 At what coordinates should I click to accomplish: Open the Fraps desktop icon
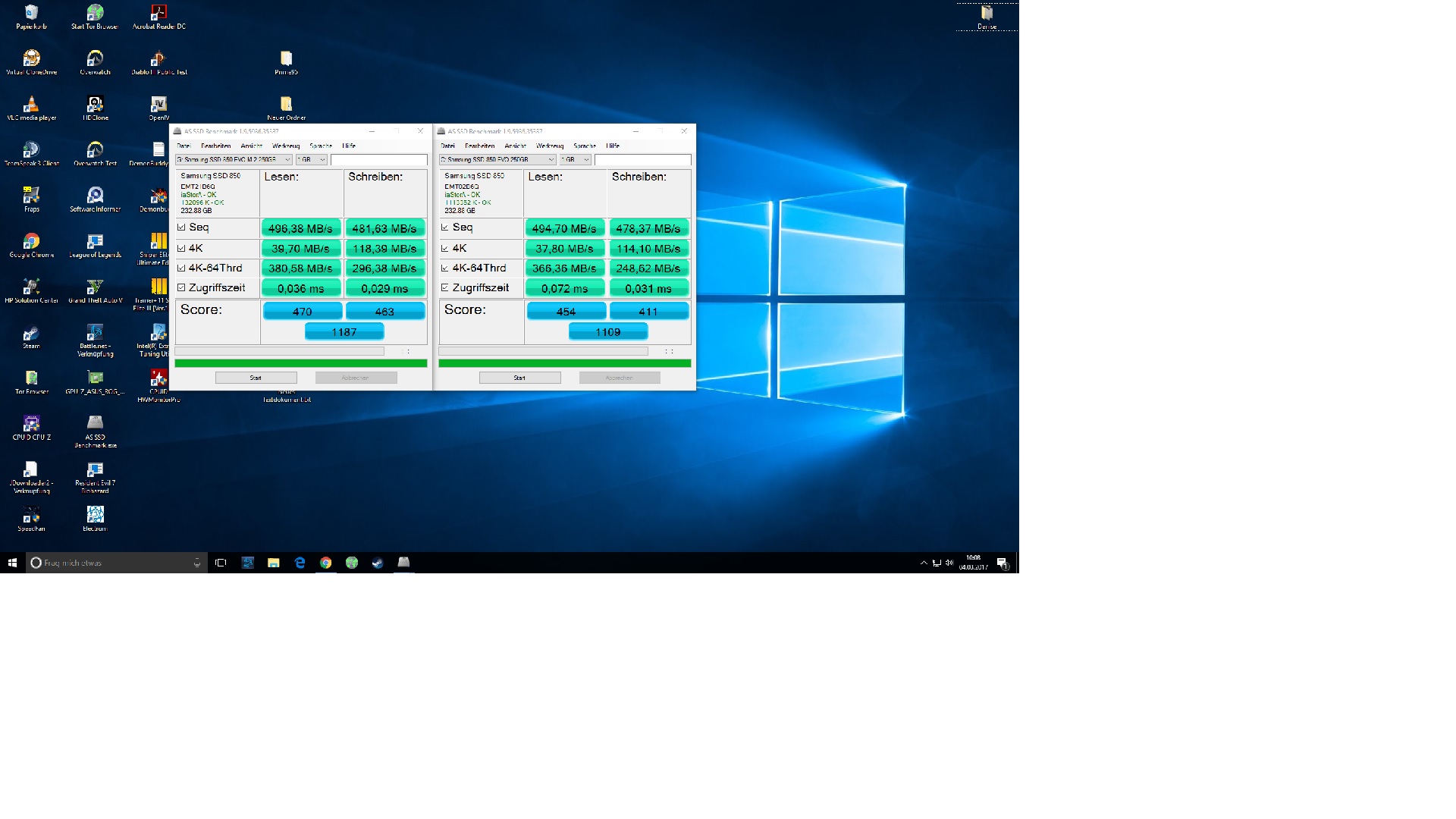[x=31, y=196]
